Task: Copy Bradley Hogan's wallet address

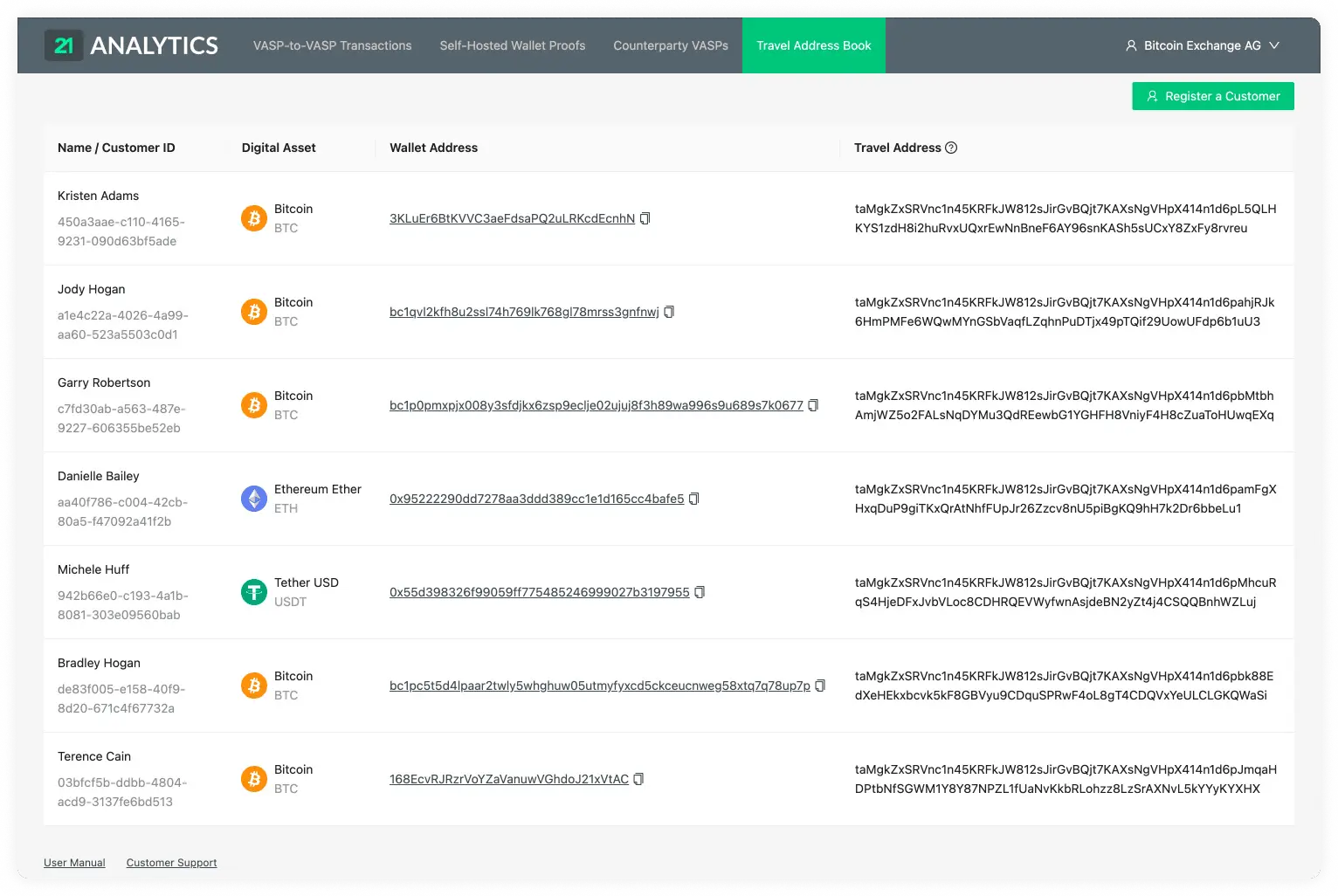Action: [x=820, y=686]
